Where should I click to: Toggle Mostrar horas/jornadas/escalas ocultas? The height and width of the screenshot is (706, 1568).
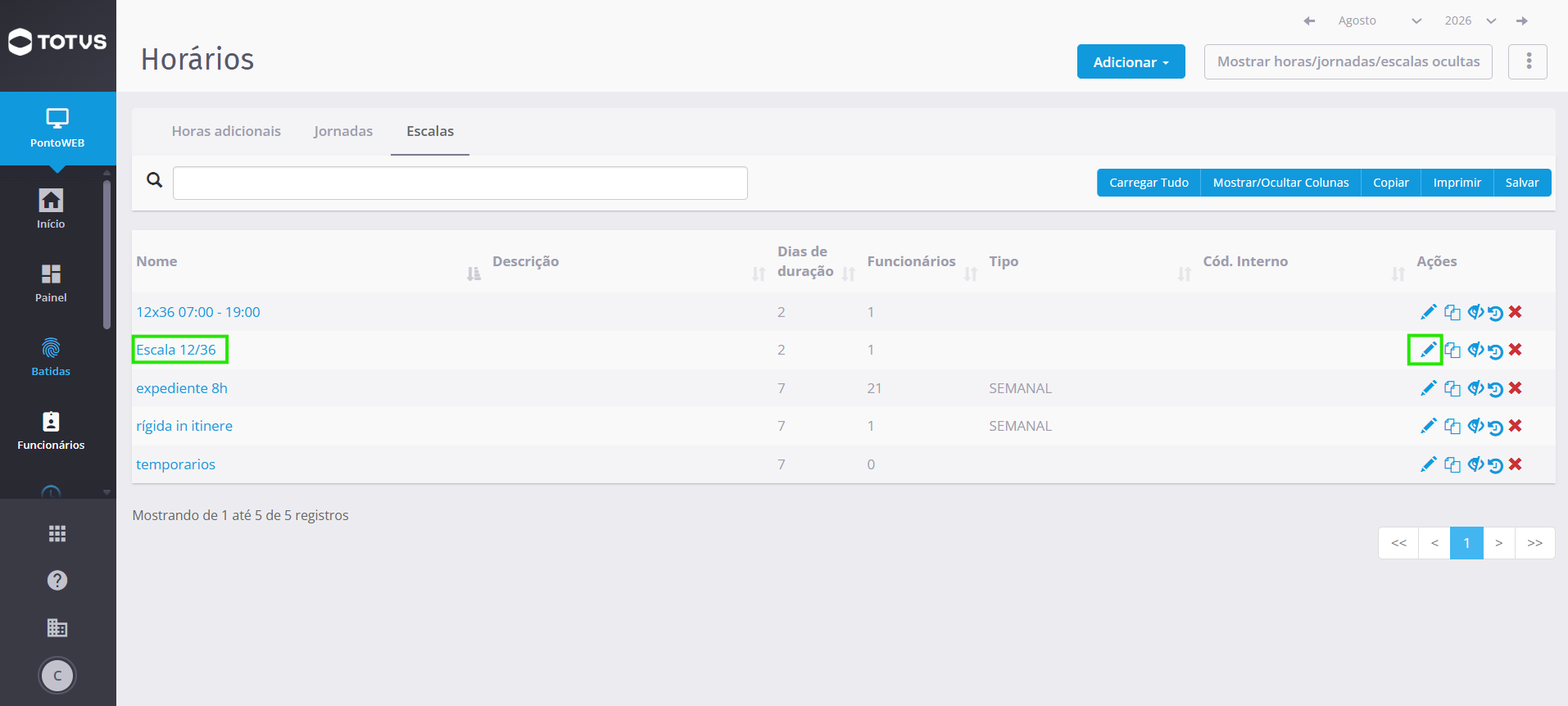pos(1348,61)
